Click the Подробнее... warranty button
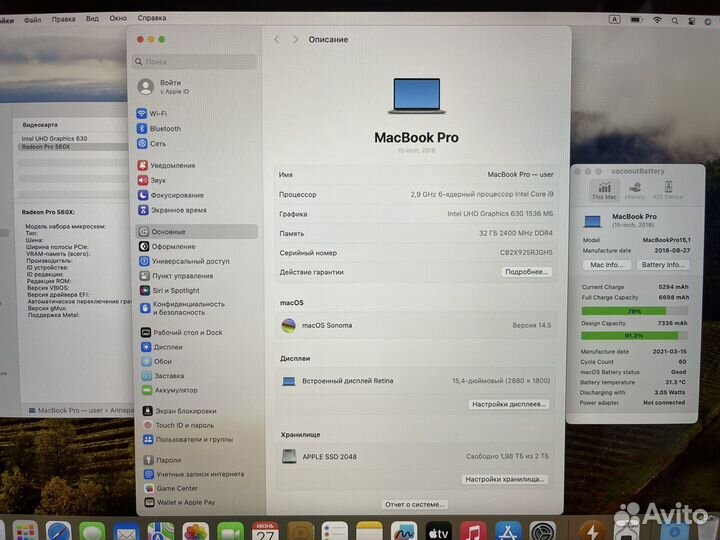Screen dimensions: 720x540 click(x=526, y=272)
